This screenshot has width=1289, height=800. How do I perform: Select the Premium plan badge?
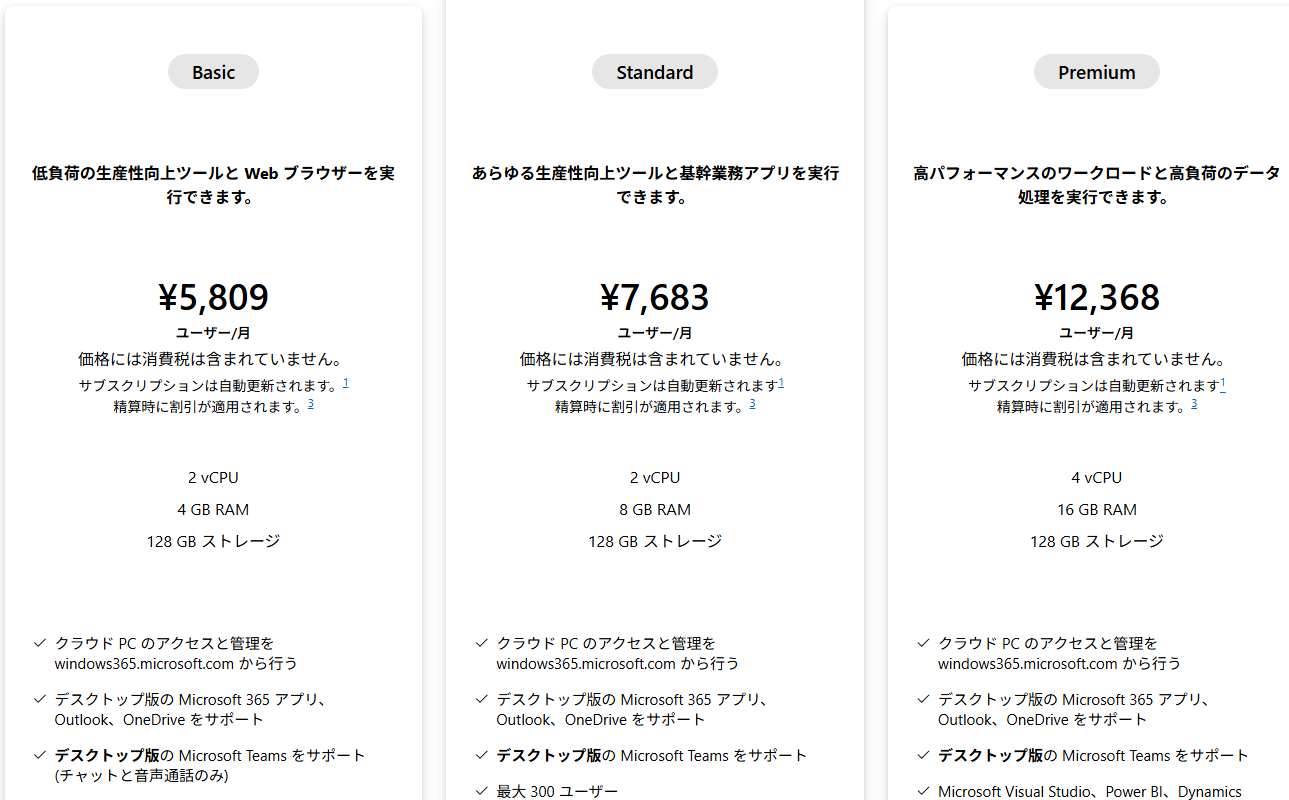point(1097,72)
